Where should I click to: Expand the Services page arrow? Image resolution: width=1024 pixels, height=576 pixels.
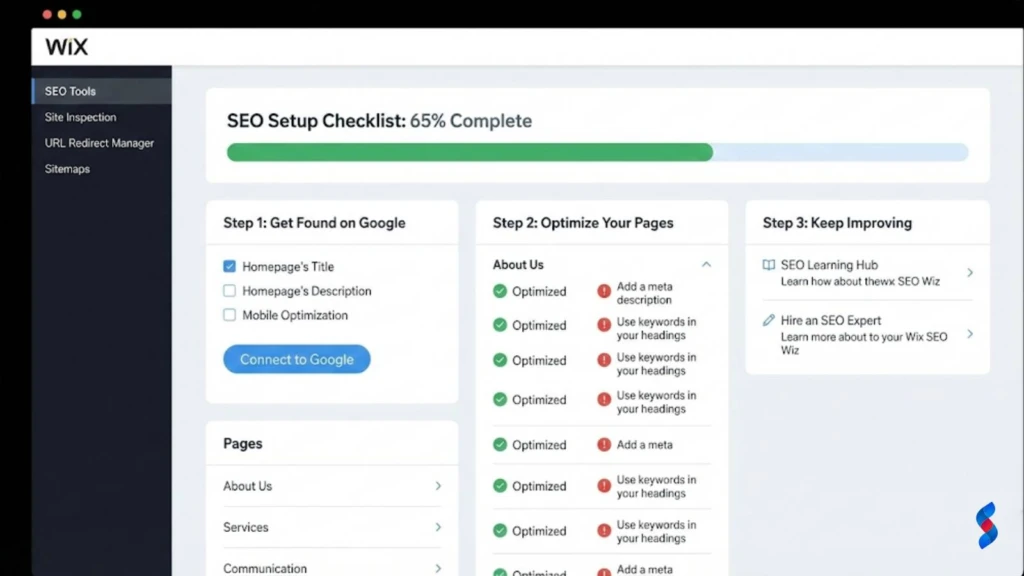tap(438, 527)
